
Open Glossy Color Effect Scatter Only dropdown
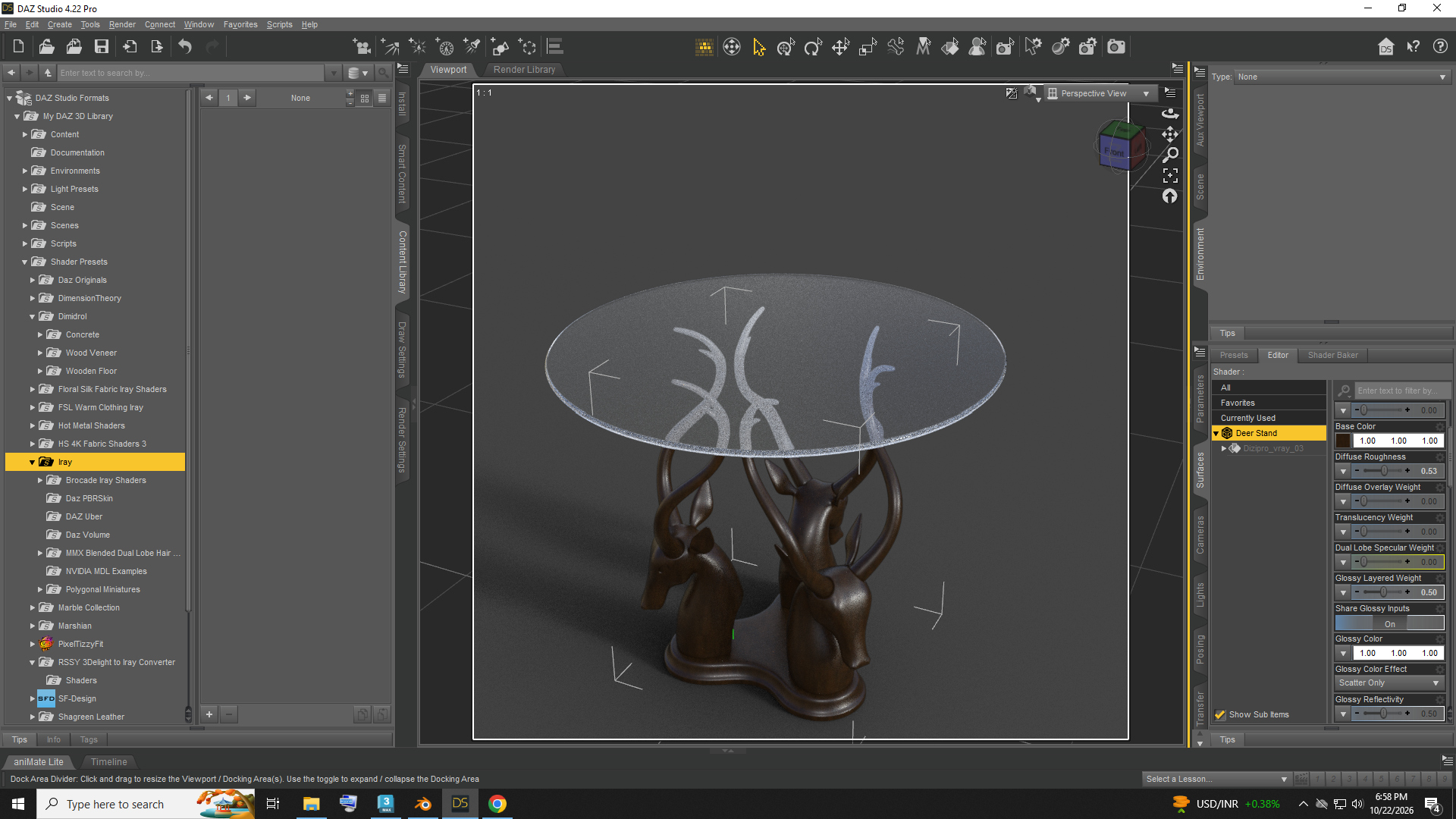coord(1389,682)
